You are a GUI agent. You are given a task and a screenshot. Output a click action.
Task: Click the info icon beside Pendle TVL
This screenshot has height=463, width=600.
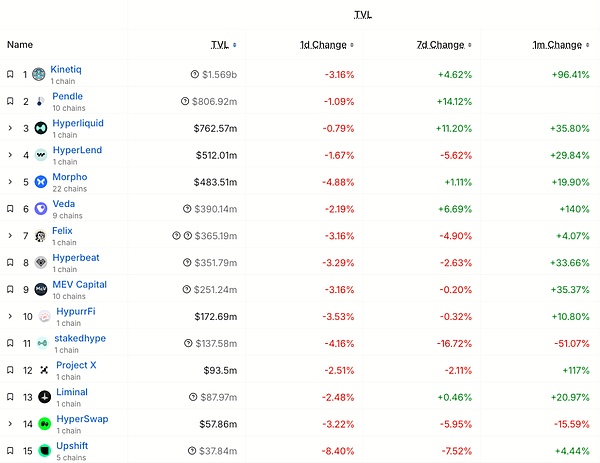pyautogui.click(x=185, y=101)
